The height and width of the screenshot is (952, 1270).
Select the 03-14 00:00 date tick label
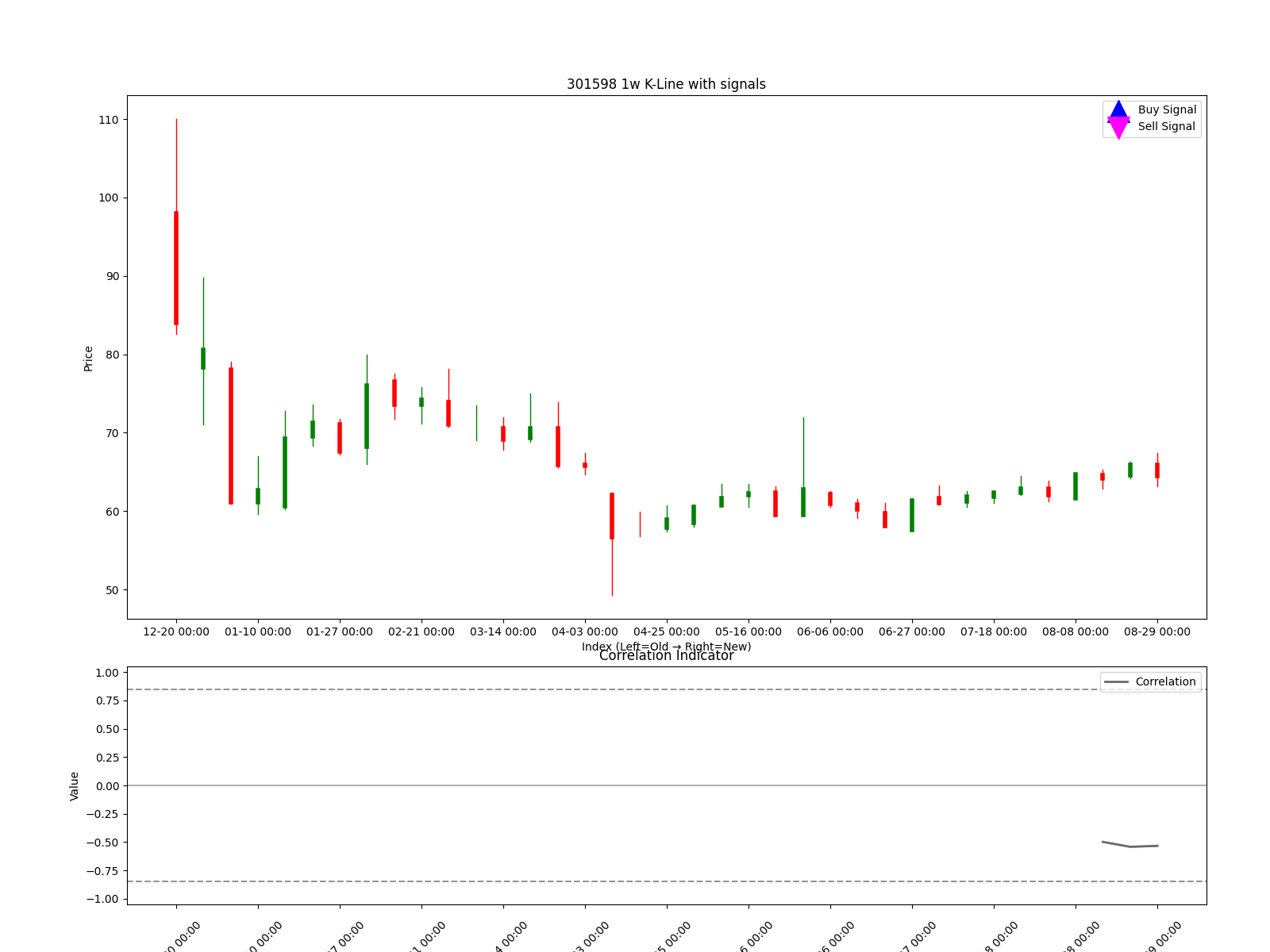coord(503,632)
